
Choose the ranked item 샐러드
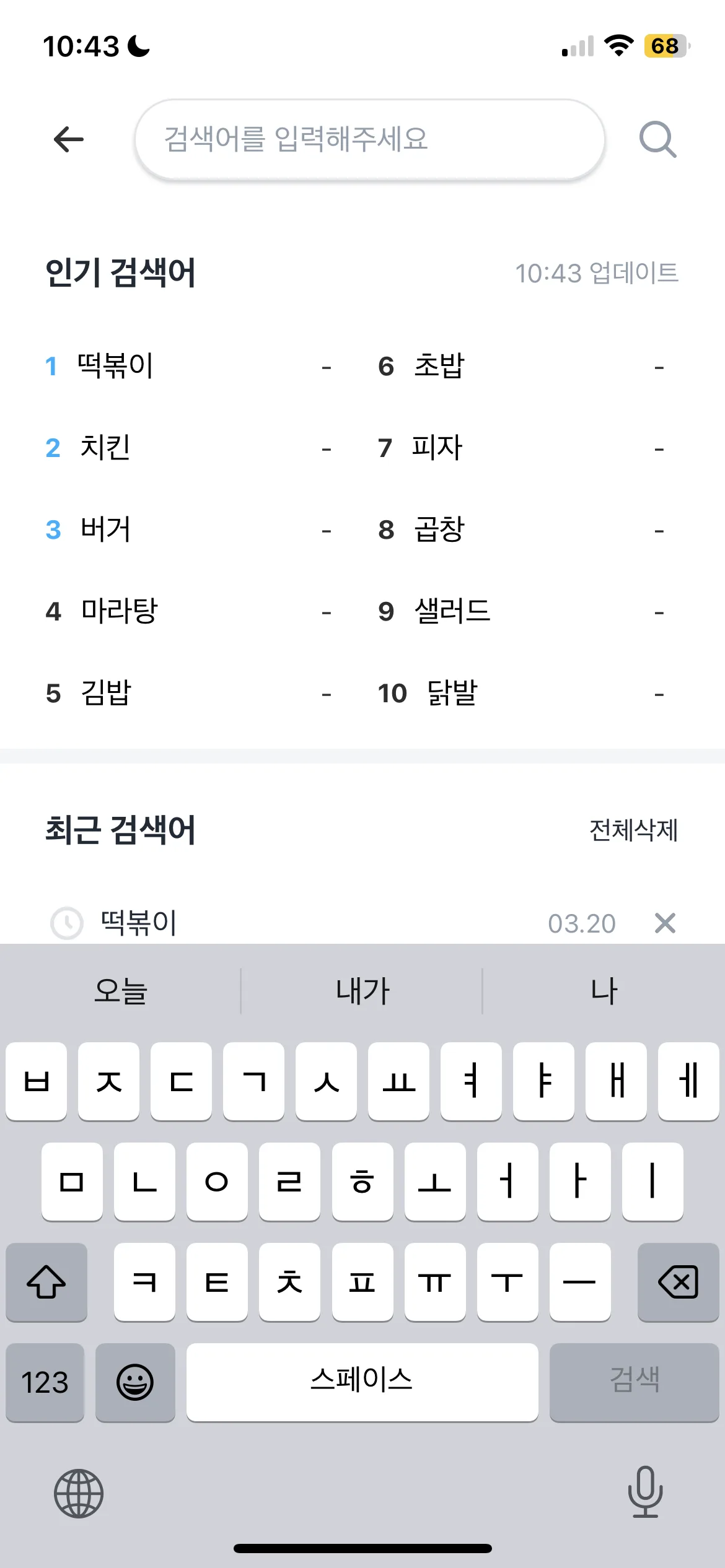pyautogui.click(x=452, y=611)
